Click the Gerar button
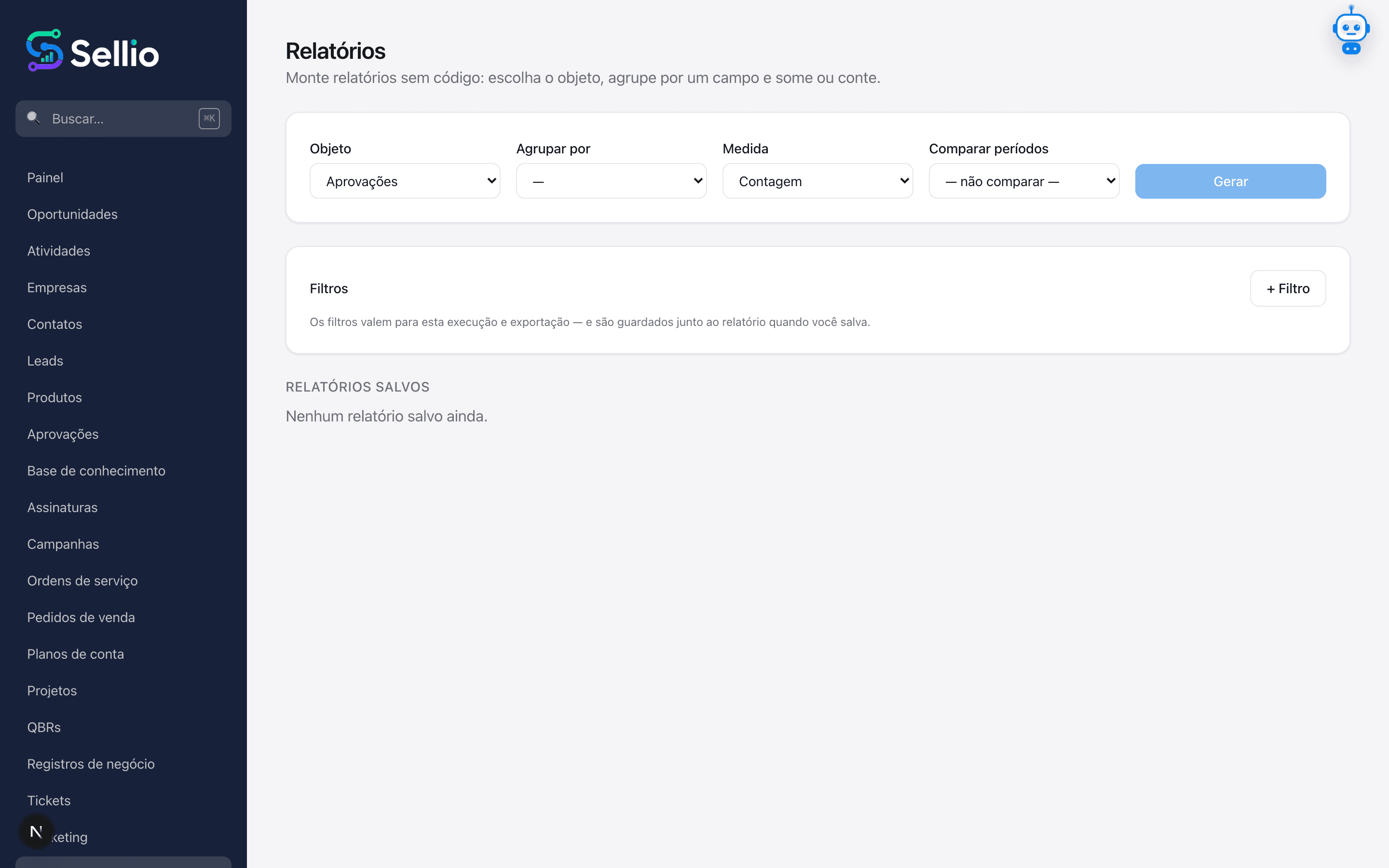The image size is (1389, 868). coord(1230,181)
